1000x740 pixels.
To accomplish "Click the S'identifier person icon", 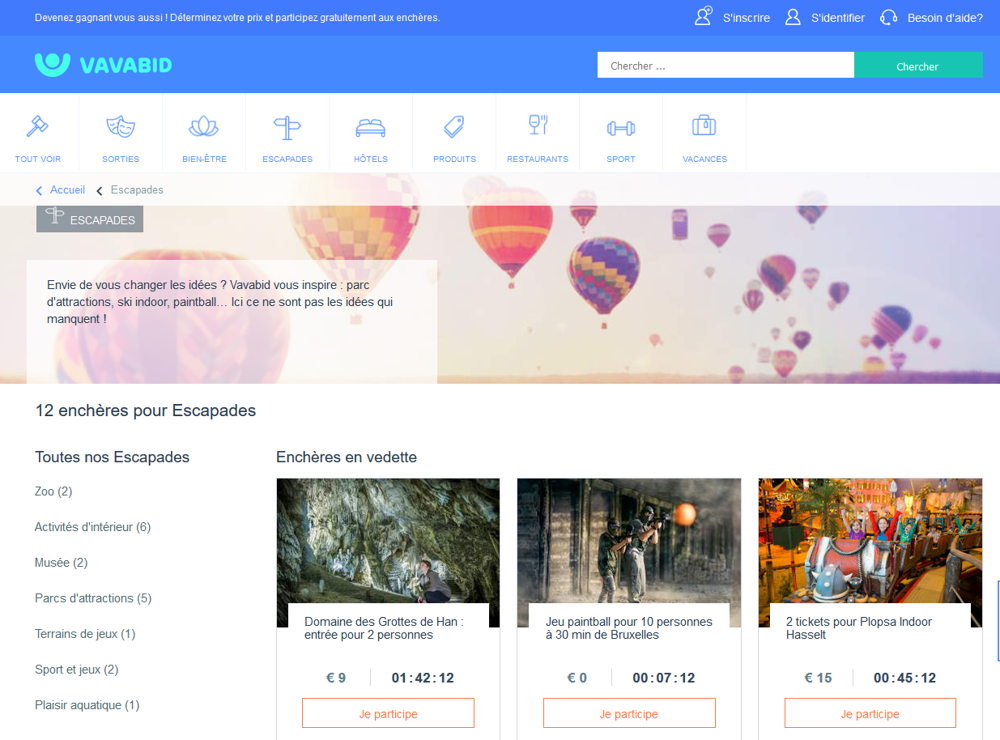I will 793,17.
